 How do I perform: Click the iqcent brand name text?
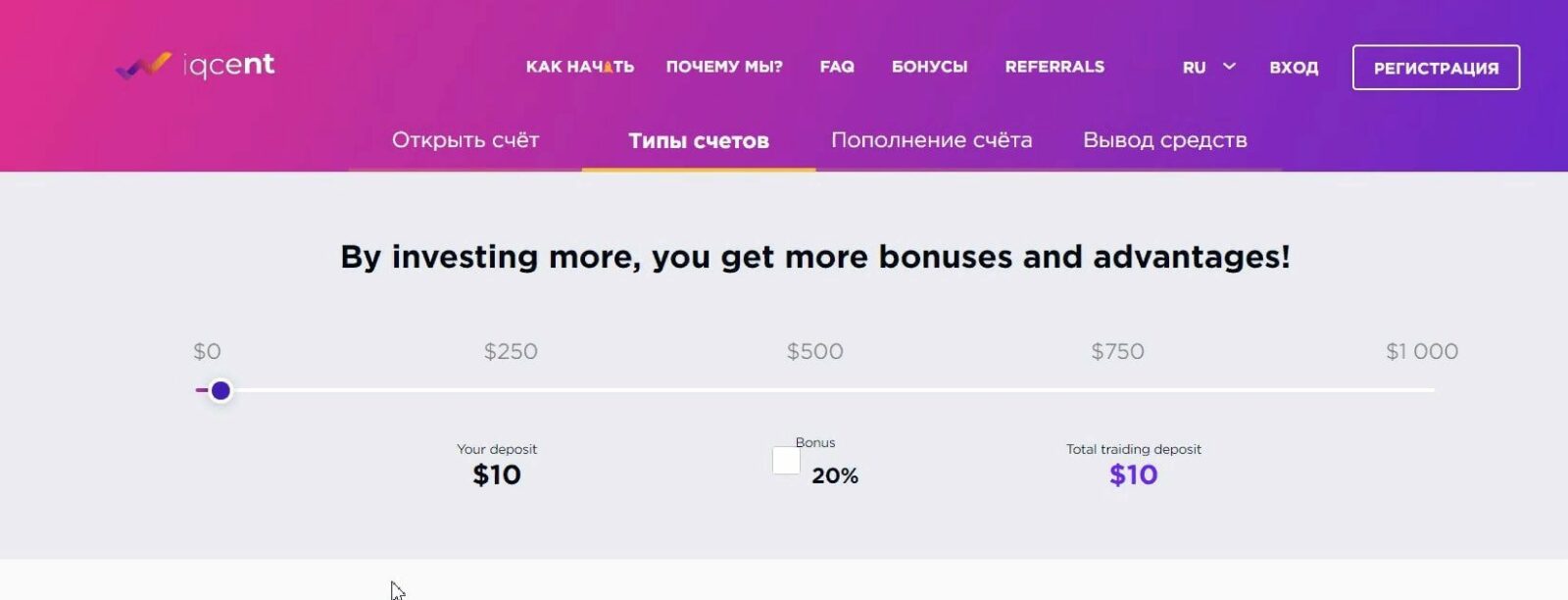(229, 65)
